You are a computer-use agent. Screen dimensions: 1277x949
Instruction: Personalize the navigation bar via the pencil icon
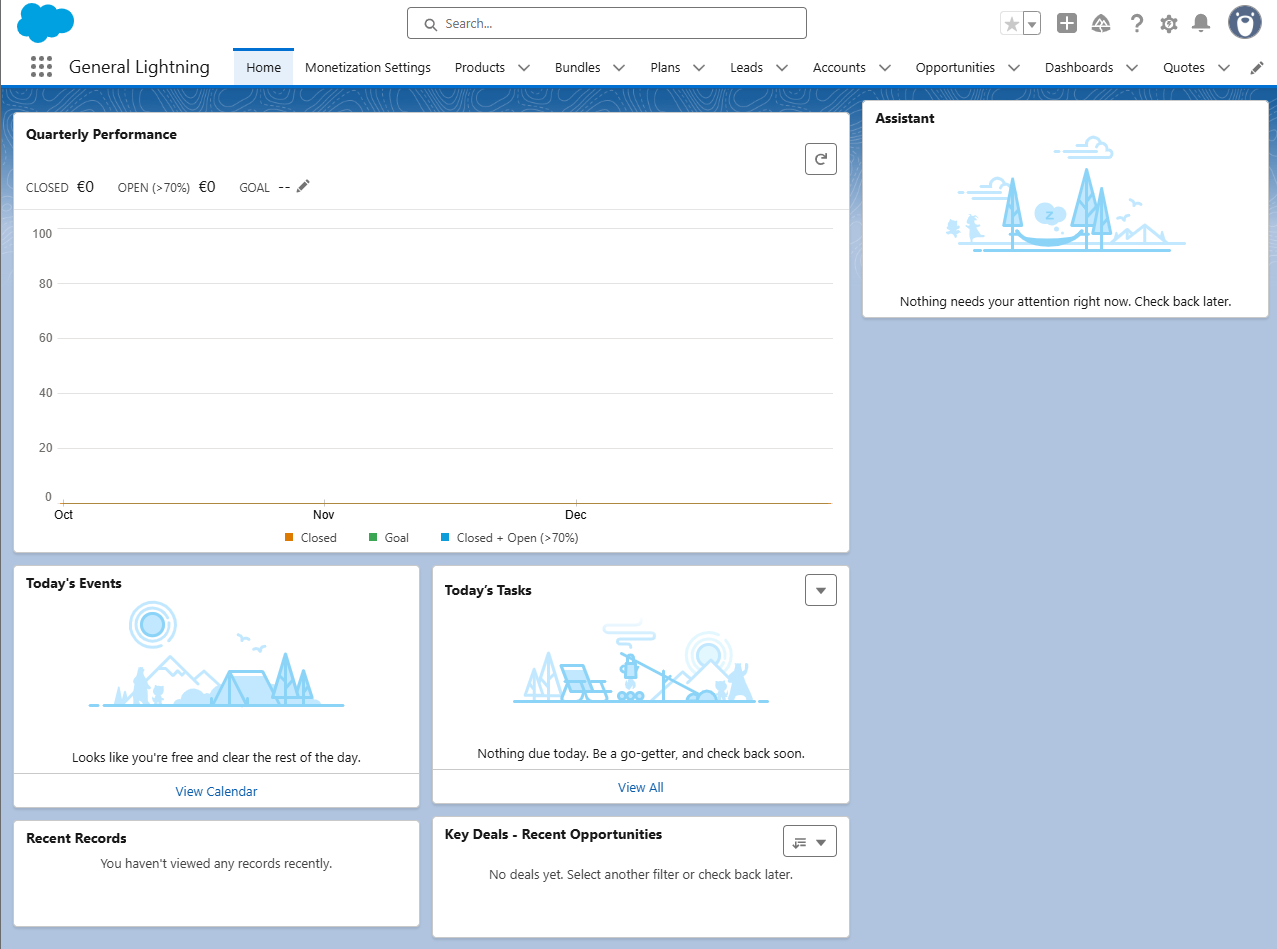(x=1256, y=67)
